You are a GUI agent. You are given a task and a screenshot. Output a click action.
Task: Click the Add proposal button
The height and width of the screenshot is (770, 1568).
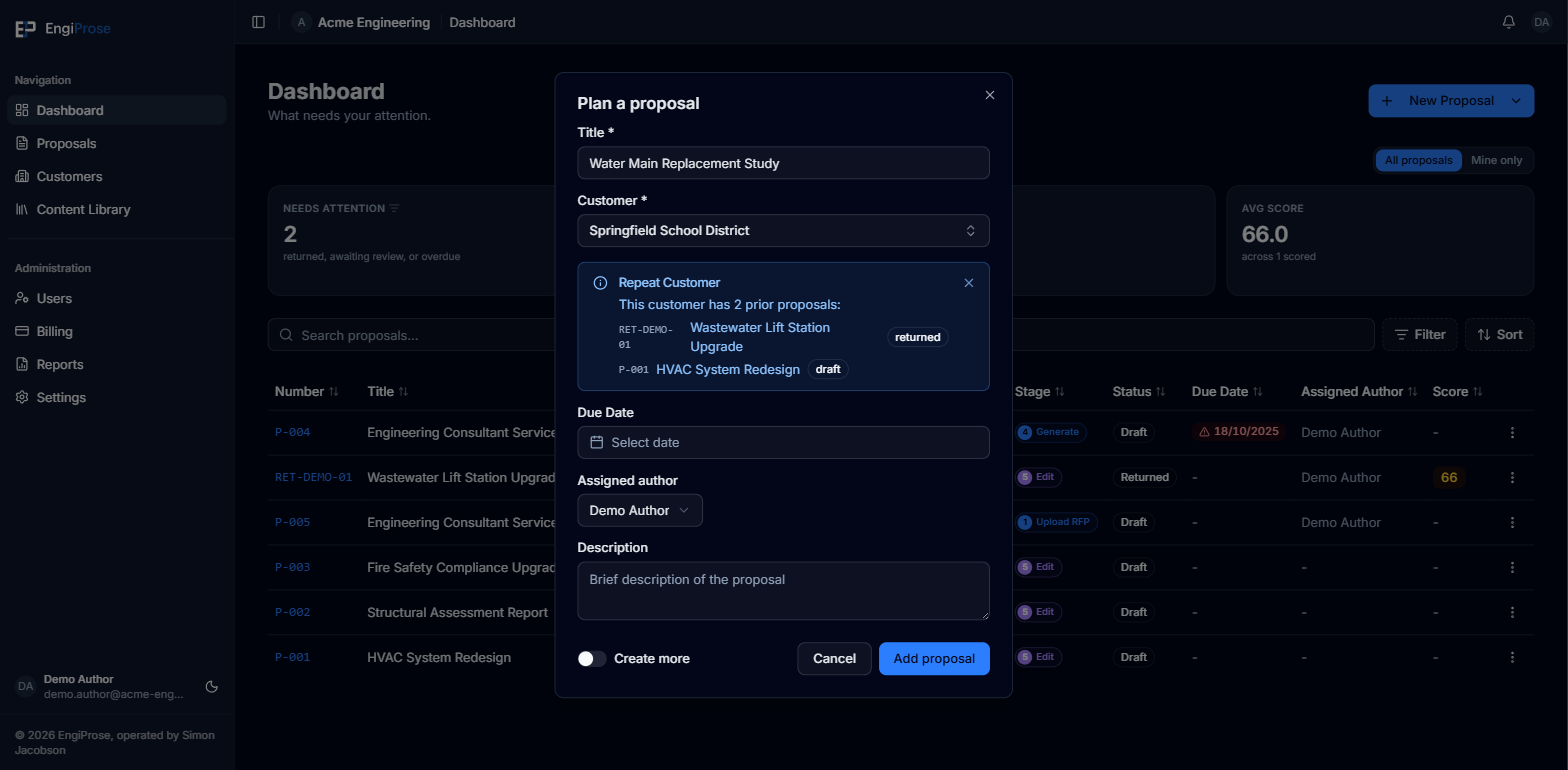pyautogui.click(x=934, y=659)
